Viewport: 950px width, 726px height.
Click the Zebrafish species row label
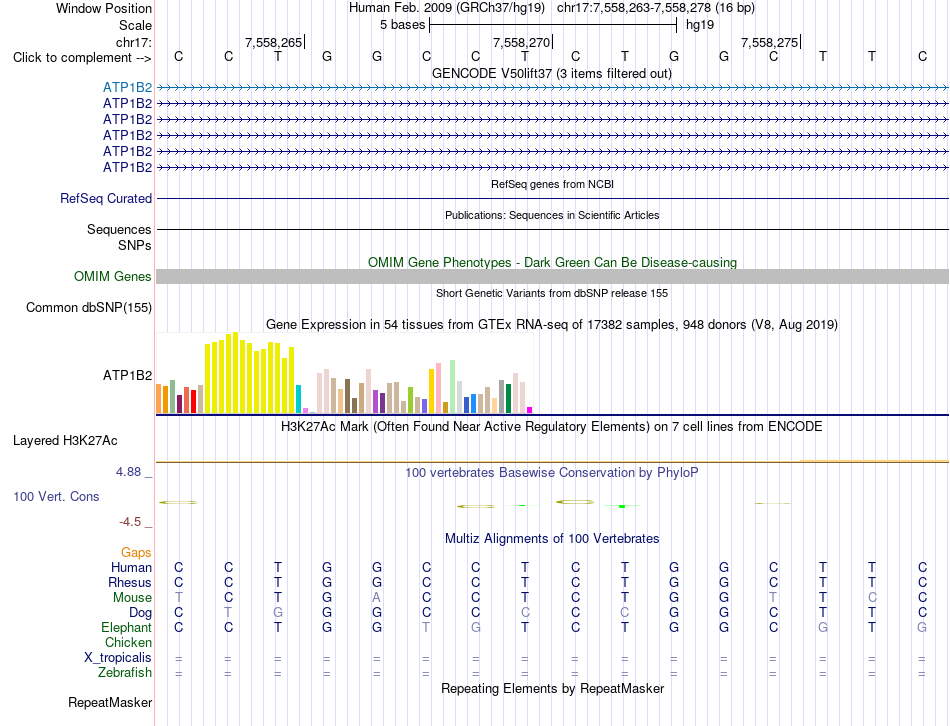[125, 673]
